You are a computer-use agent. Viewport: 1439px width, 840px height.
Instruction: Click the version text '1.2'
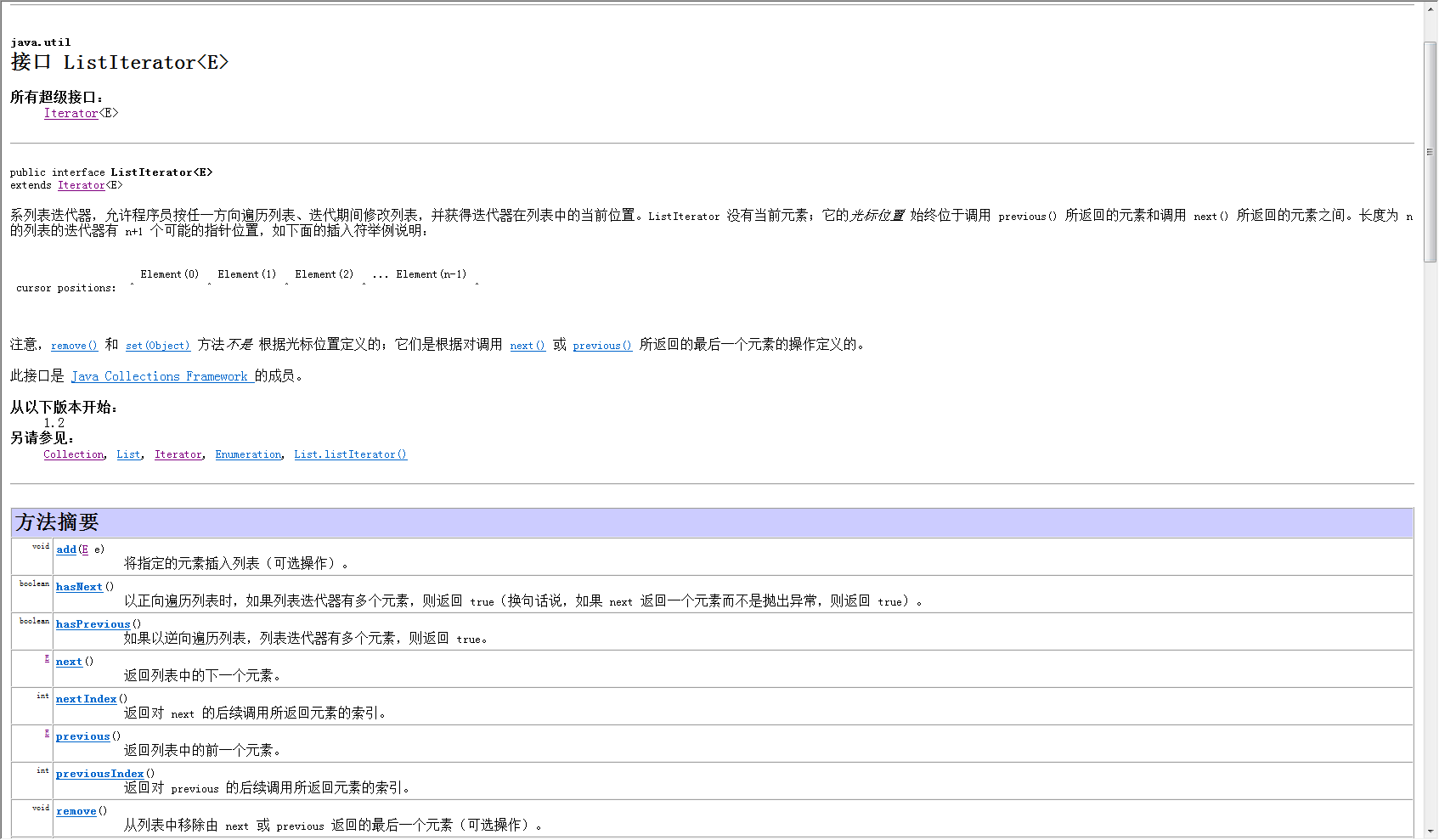[x=54, y=423]
